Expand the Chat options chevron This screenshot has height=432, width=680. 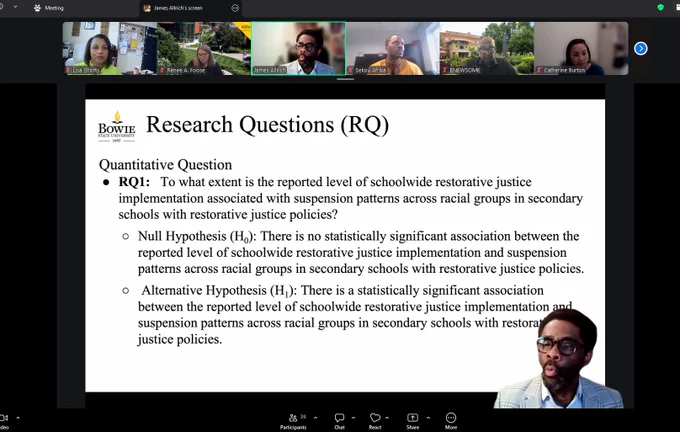click(x=353, y=418)
